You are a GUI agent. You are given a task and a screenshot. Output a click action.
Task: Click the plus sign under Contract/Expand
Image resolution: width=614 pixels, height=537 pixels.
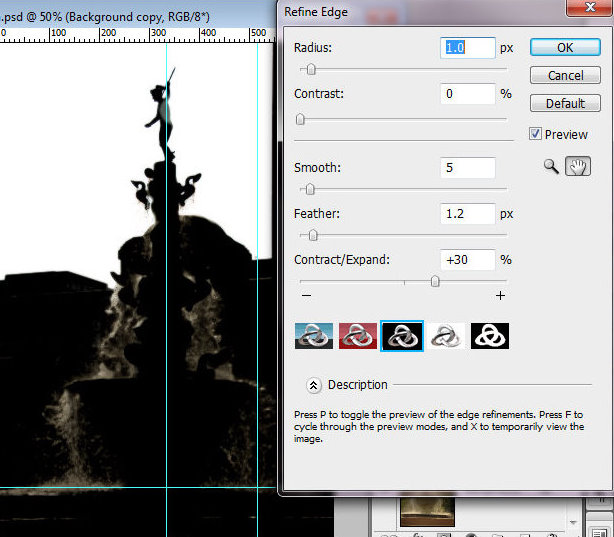pos(500,295)
